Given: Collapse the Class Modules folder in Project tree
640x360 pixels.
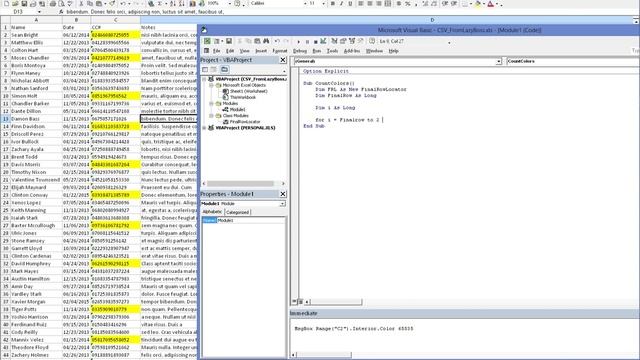Looking at the screenshot, I should click(211, 116).
